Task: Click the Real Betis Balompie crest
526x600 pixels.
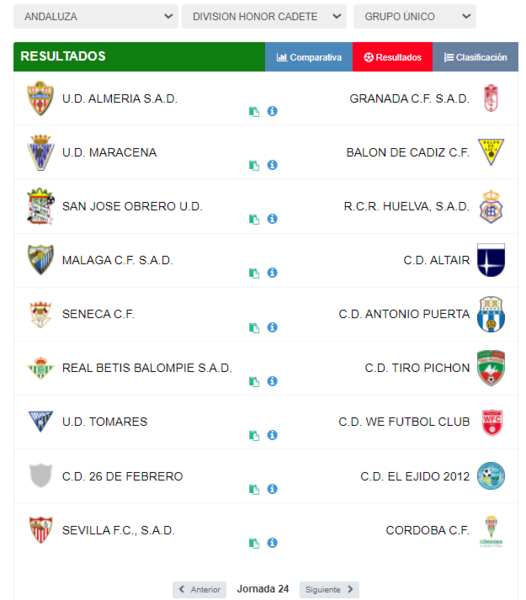Action: (x=41, y=368)
